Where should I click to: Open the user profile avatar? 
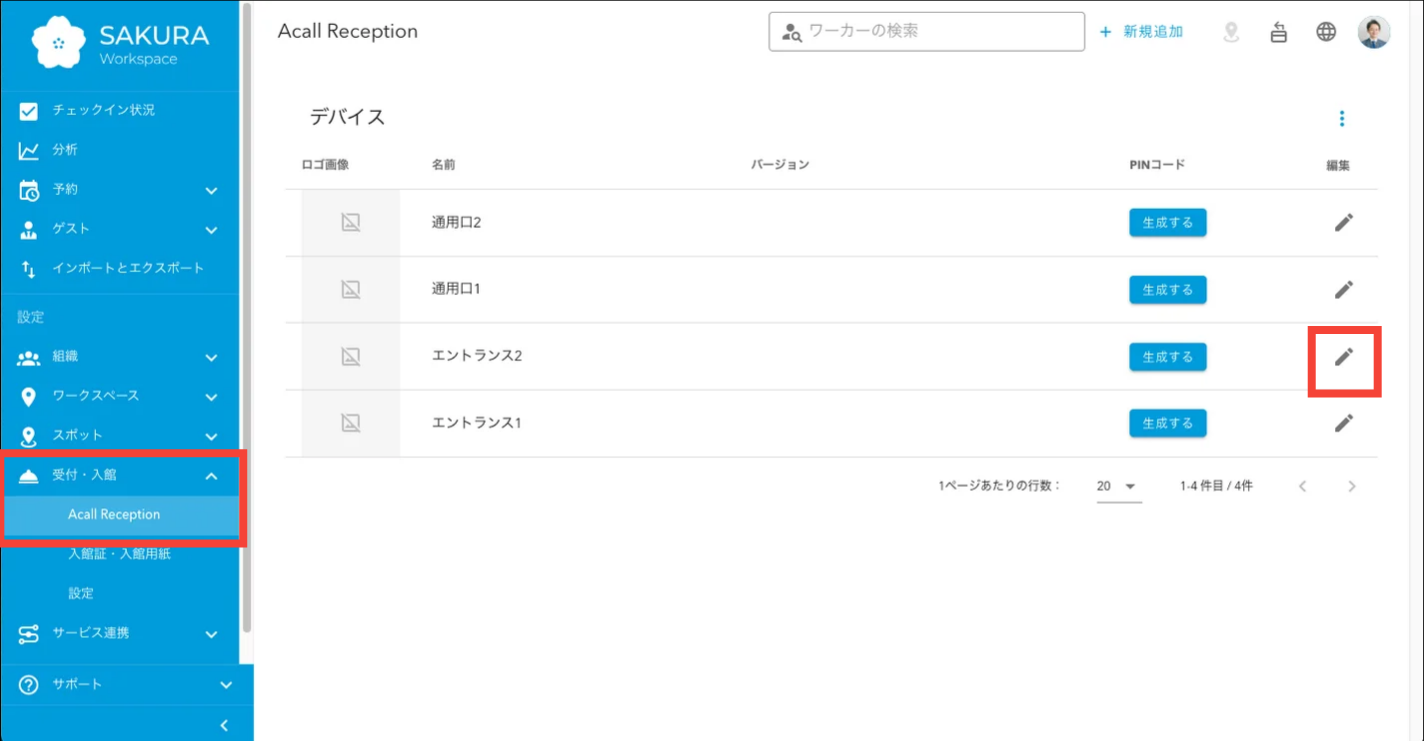[1374, 32]
